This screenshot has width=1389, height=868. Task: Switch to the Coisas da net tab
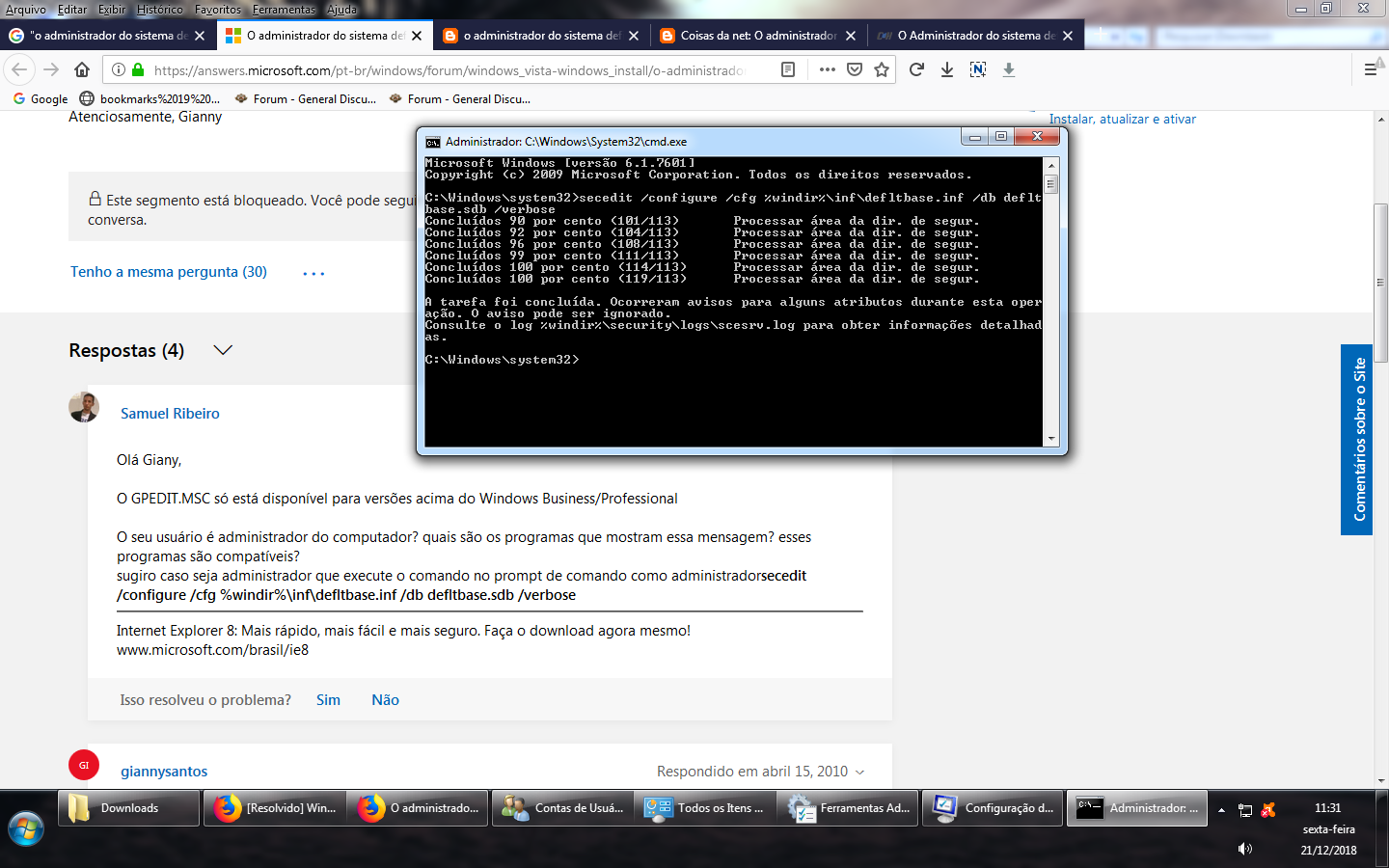pyautogui.click(x=757, y=36)
